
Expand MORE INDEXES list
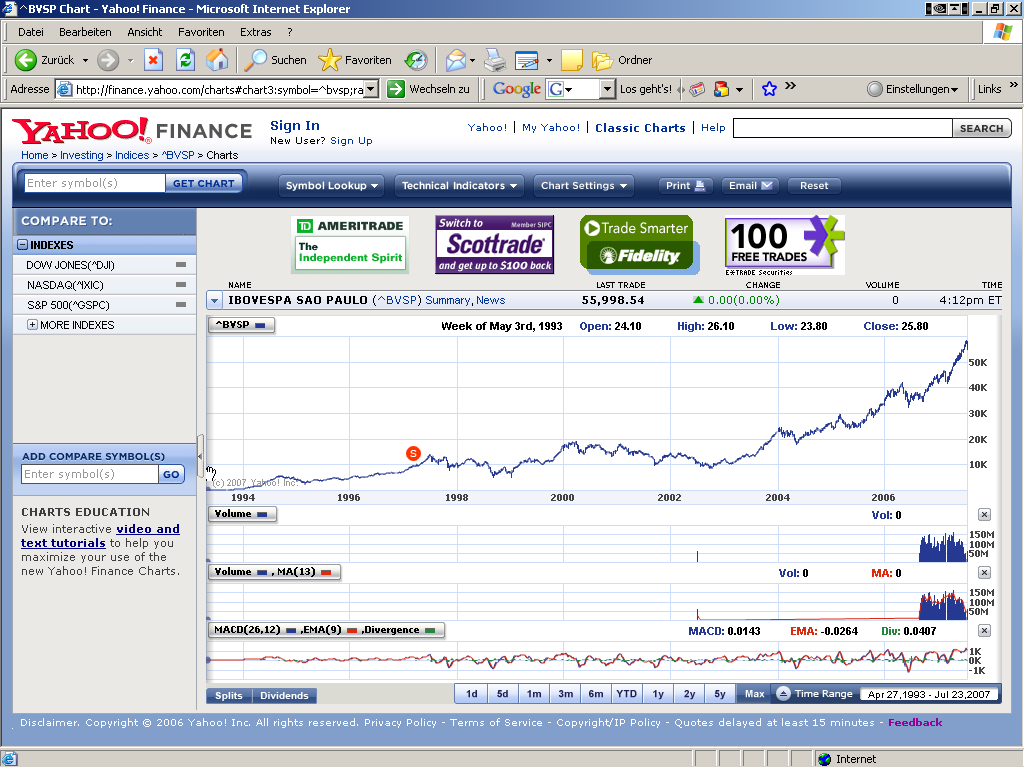(32, 325)
